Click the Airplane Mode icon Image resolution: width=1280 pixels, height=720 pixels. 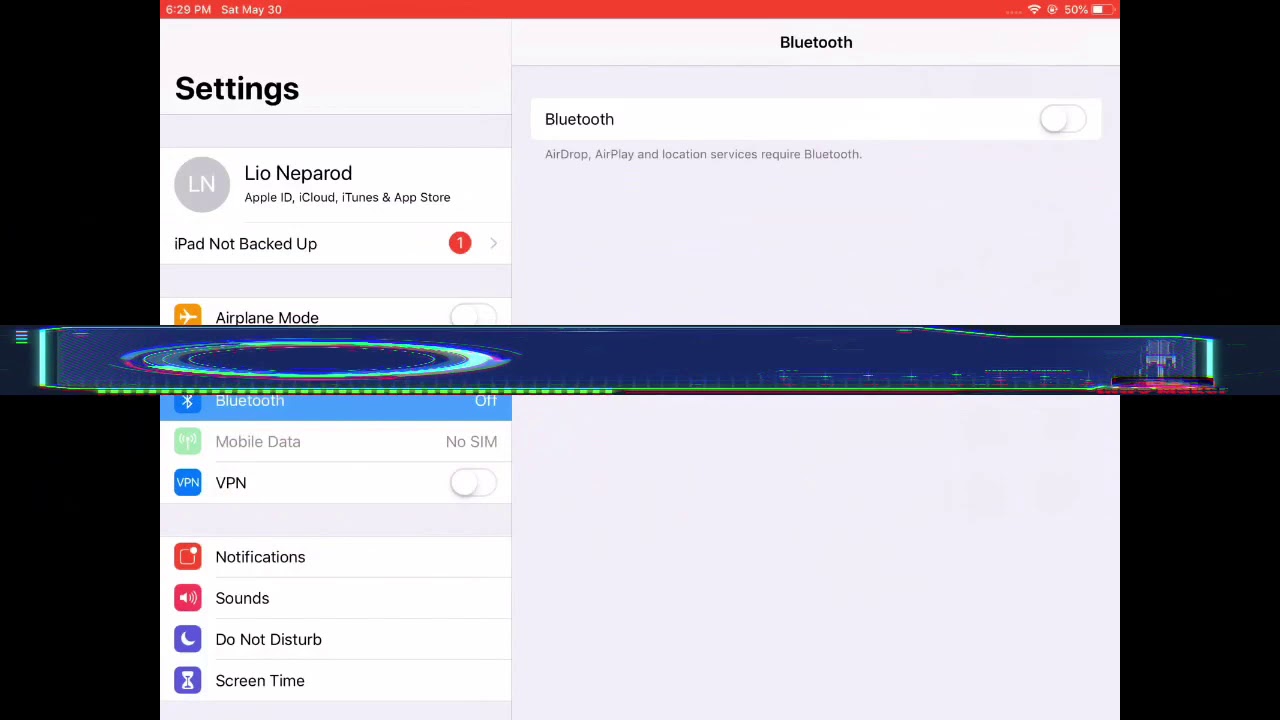[188, 316]
